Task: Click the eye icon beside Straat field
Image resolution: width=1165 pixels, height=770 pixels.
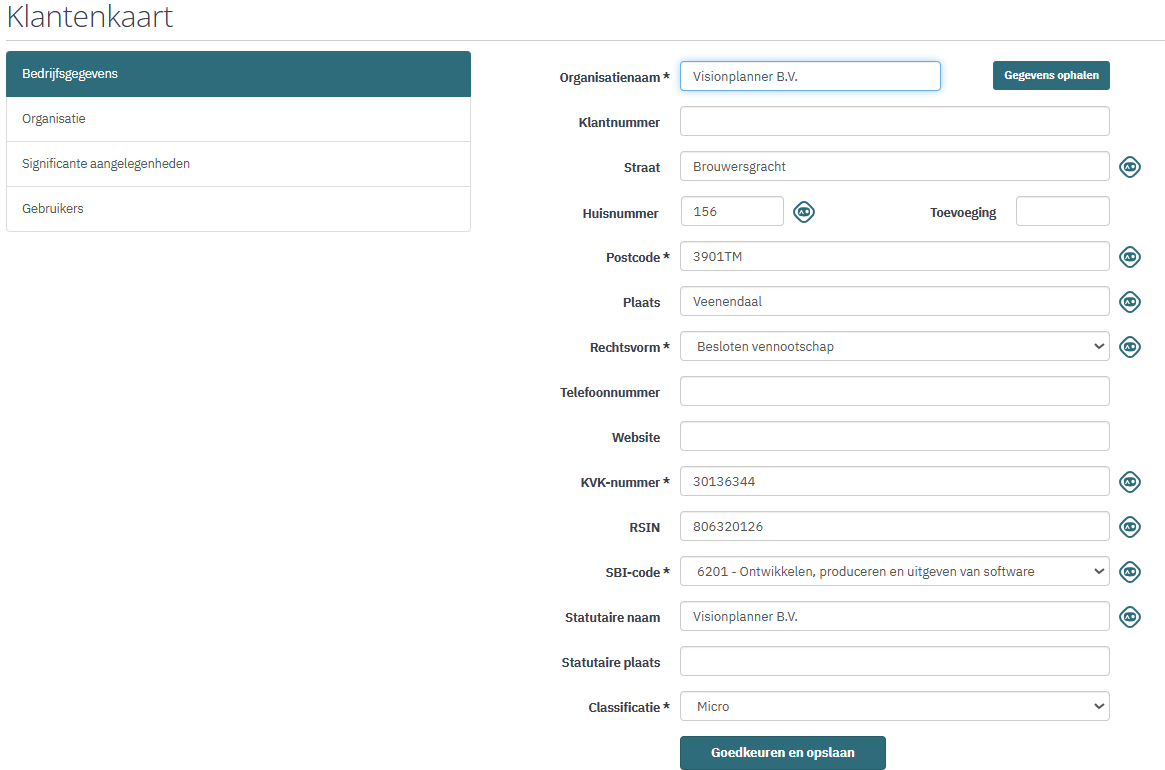Action: pyautogui.click(x=1129, y=166)
